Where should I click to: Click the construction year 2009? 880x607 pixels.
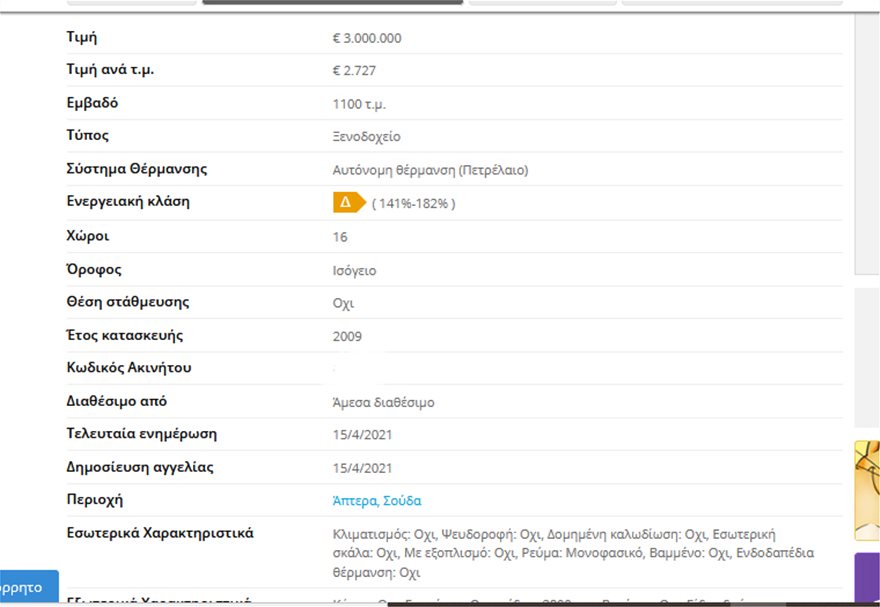click(347, 337)
